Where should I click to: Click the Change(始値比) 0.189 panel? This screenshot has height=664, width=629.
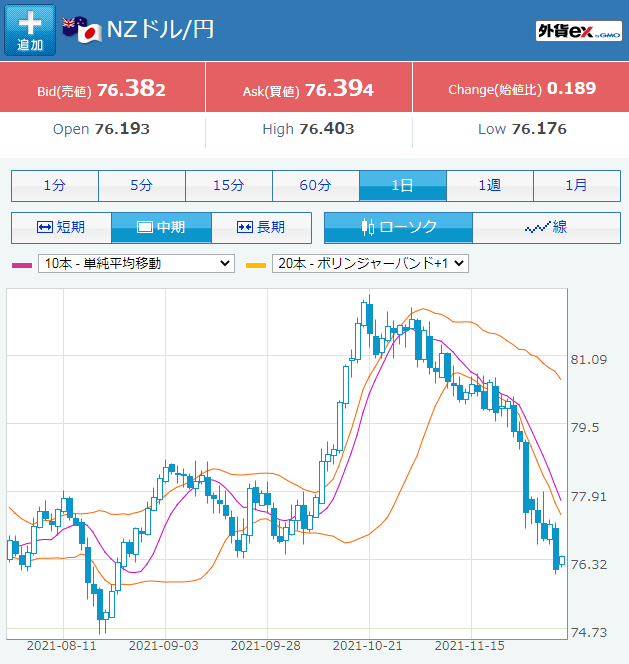click(x=521, y=87)
